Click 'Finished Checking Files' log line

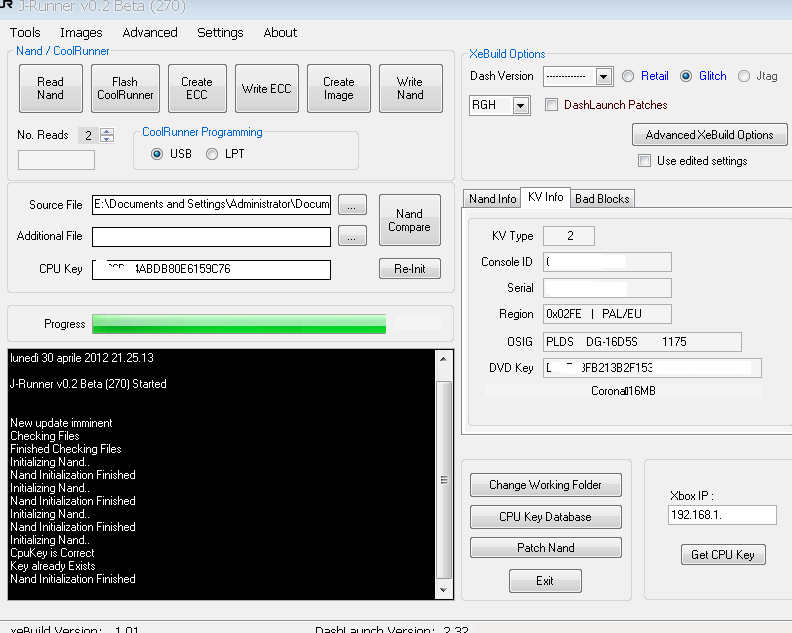click(66, 449)
